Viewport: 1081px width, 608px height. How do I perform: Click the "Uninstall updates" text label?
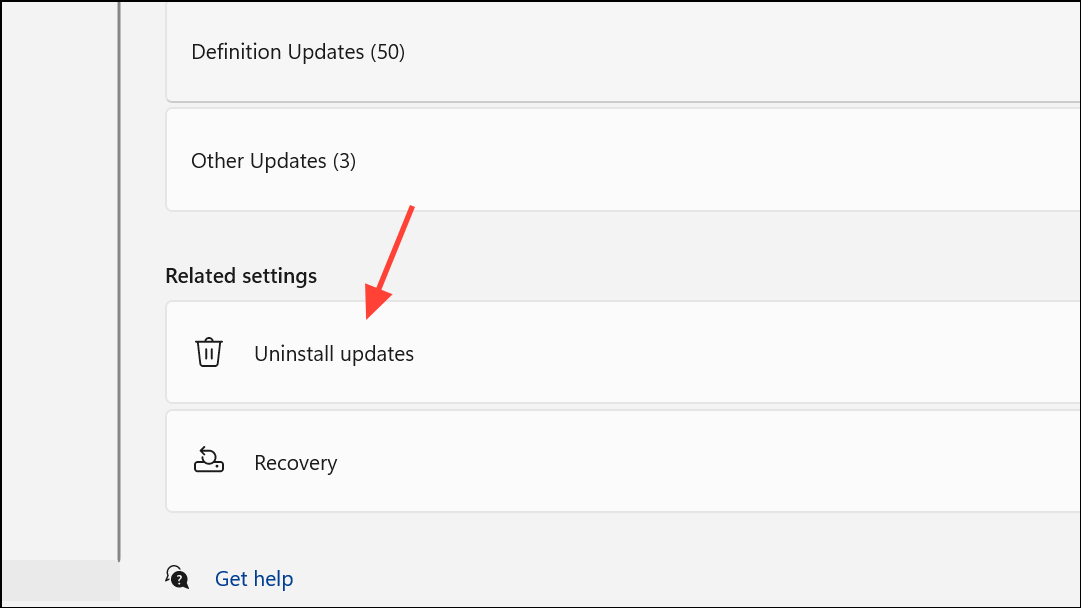(334, 354)
